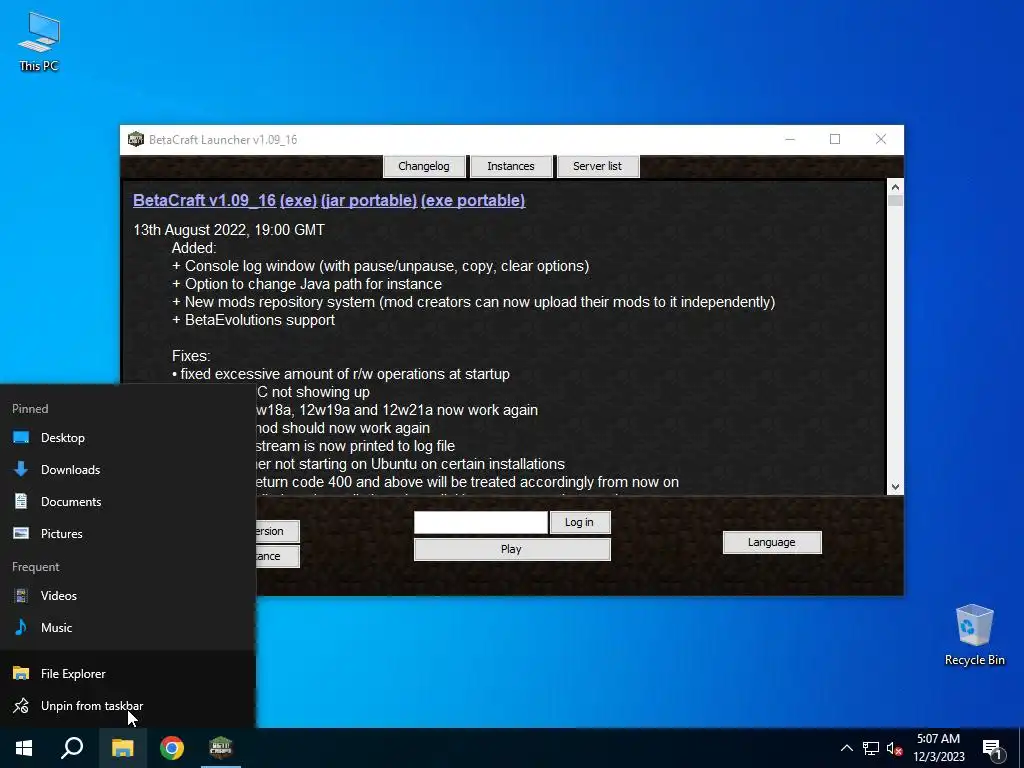1024x768 pixels.
Task: Click the '13th August 2022, 19:00 GMT' line
Action: pos(229,230)
